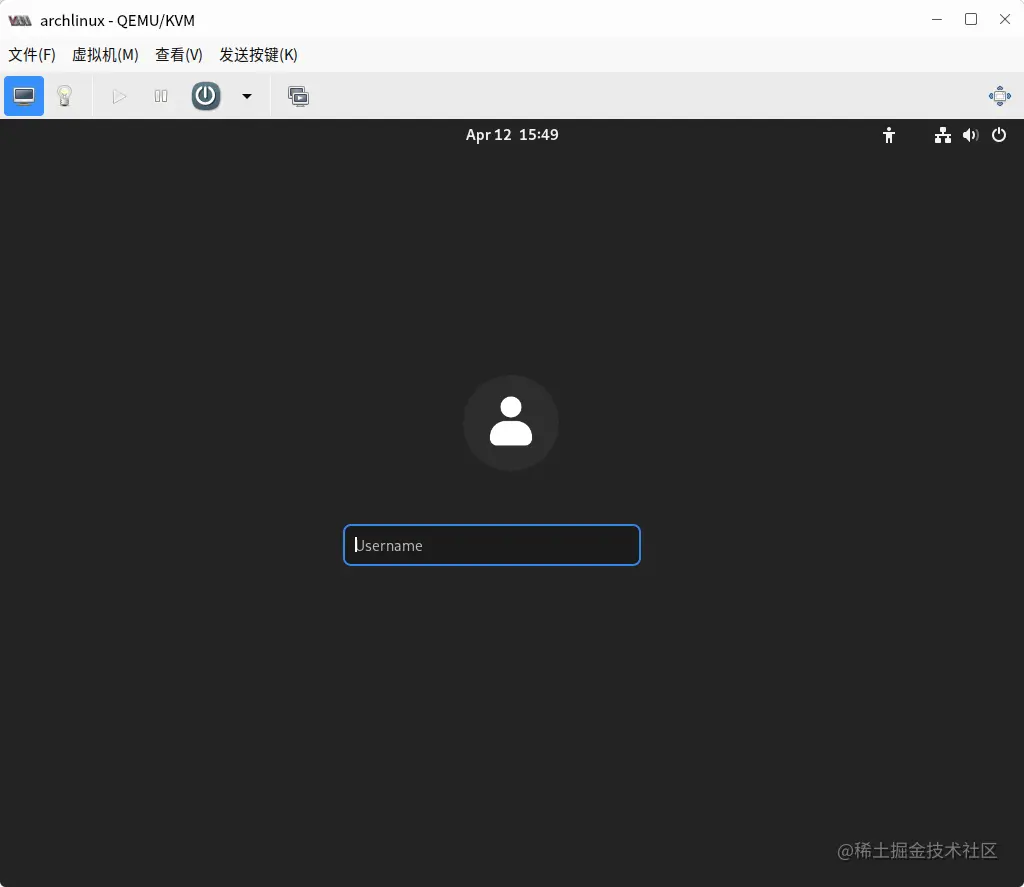Open the 文件(F) menu
Screen dimensions: 1024x887
coord(31,55)
